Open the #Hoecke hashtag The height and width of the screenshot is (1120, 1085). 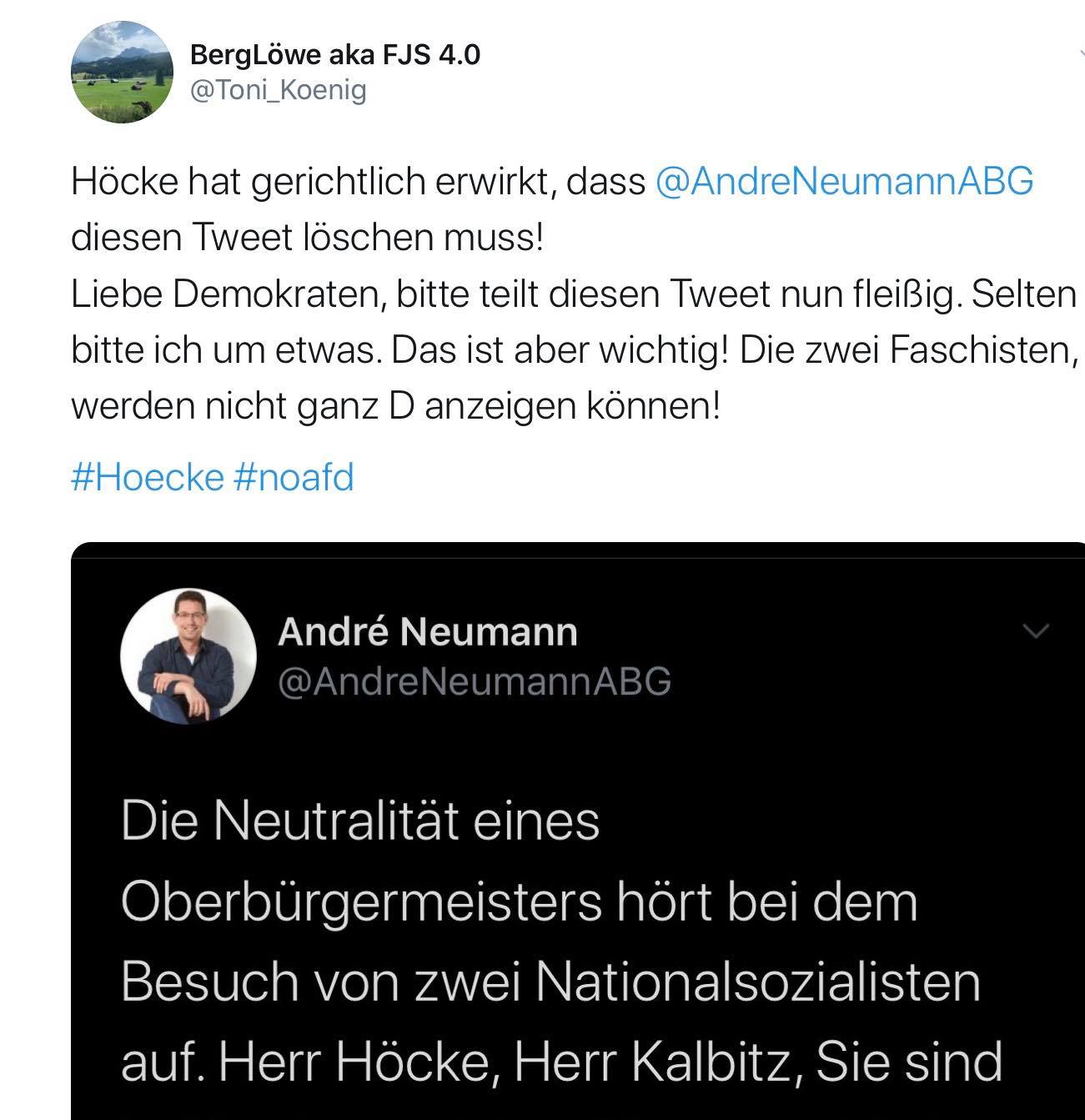pos(148,478)
